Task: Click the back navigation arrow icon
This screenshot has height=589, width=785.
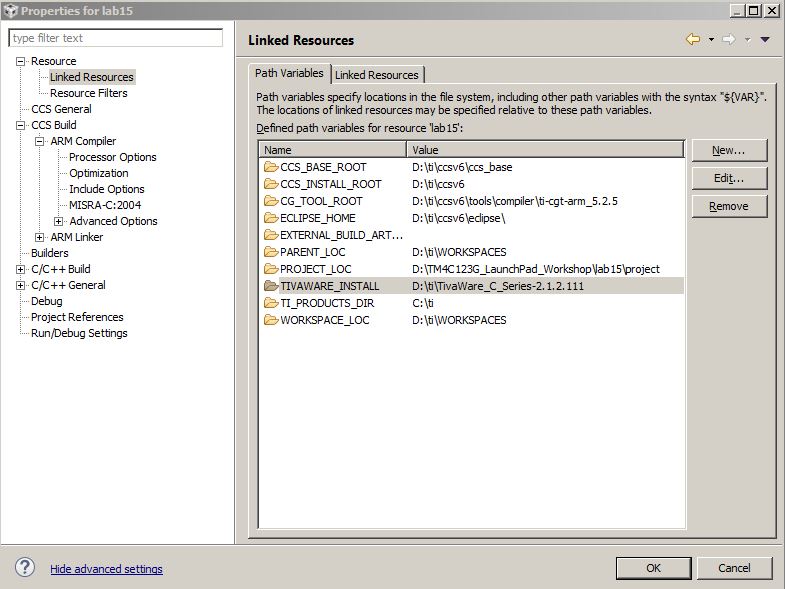Action: 693,39
